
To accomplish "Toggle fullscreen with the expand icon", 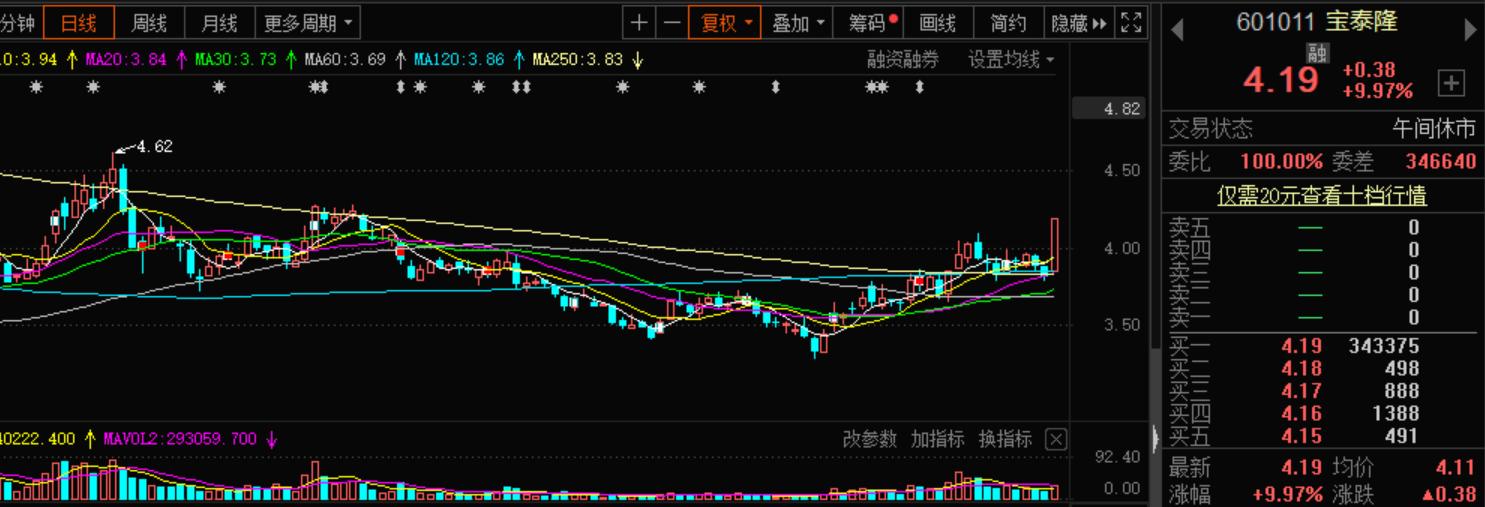I will click(1131, 22).
